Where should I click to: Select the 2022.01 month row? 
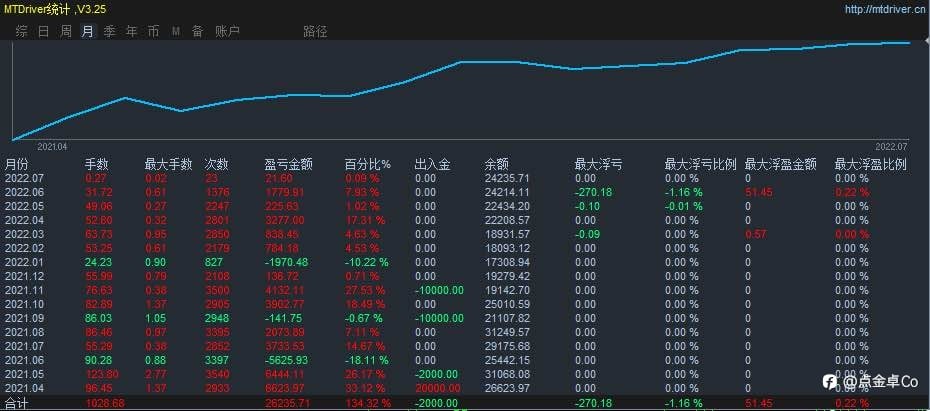tap(465, 262)
